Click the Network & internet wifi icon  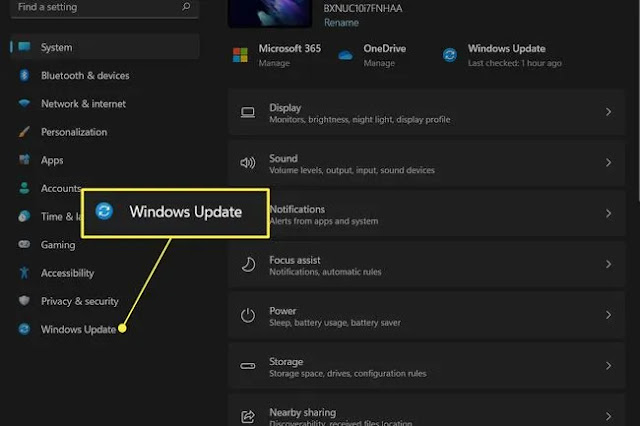pyautogui.click(x=24, y=103)
